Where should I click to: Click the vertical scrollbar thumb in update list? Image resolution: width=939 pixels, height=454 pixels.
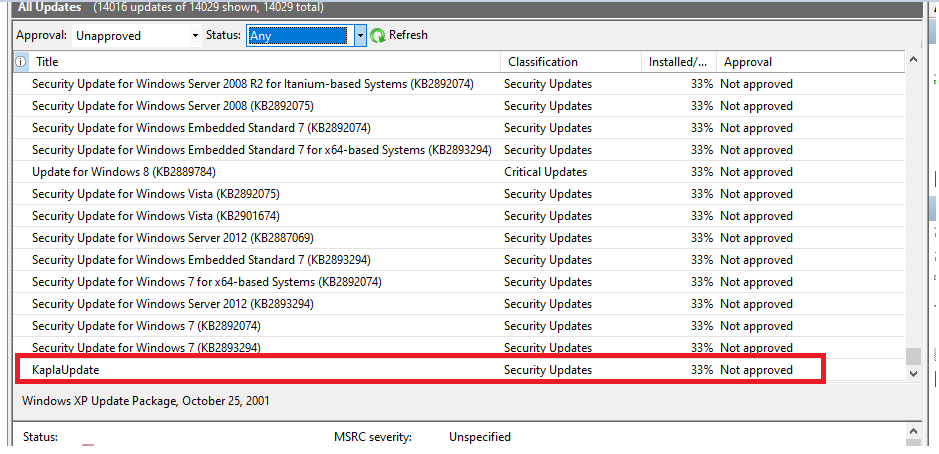pos(911,355)
